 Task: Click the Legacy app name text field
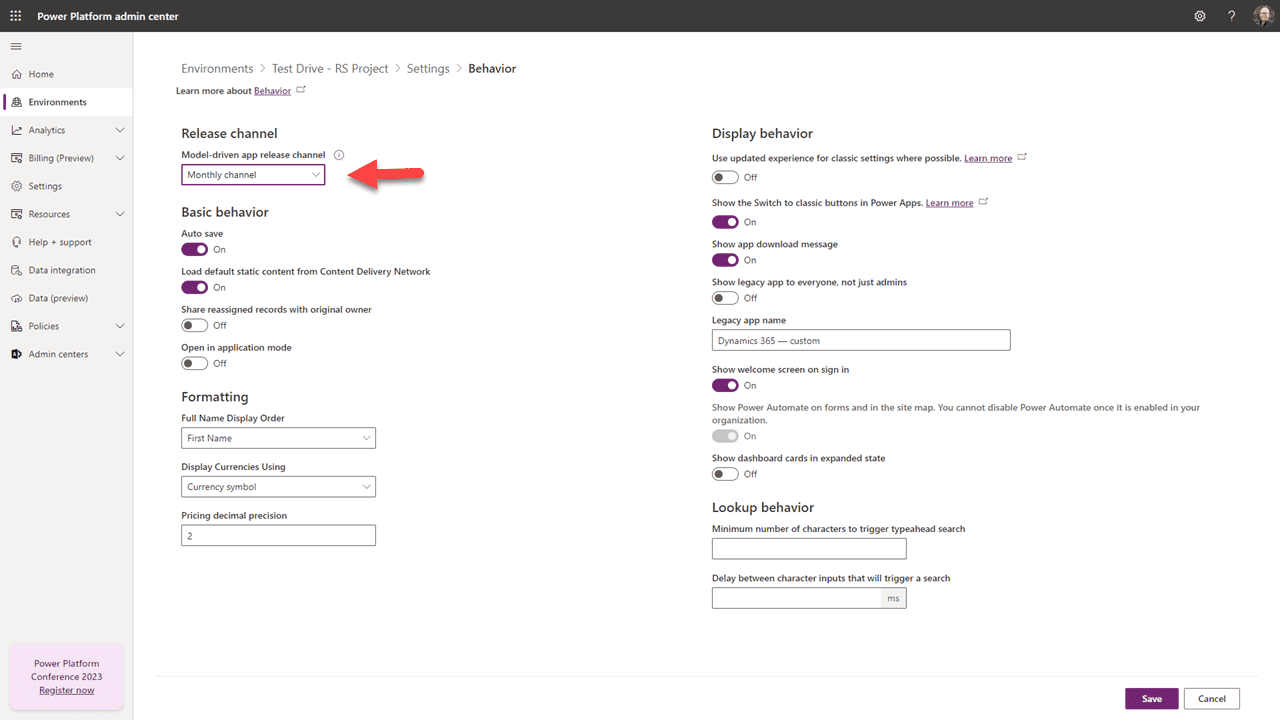pyautogui.click(x=861, y=341)
